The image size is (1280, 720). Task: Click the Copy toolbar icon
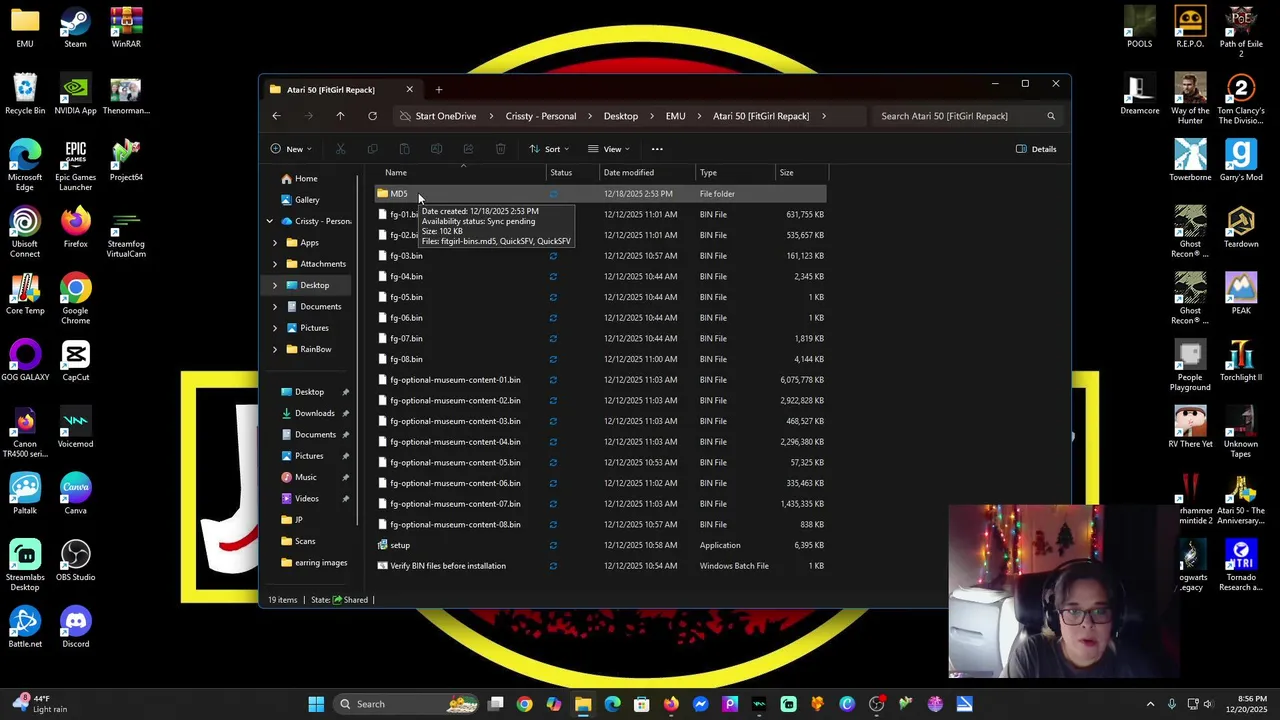click(372, 149)
